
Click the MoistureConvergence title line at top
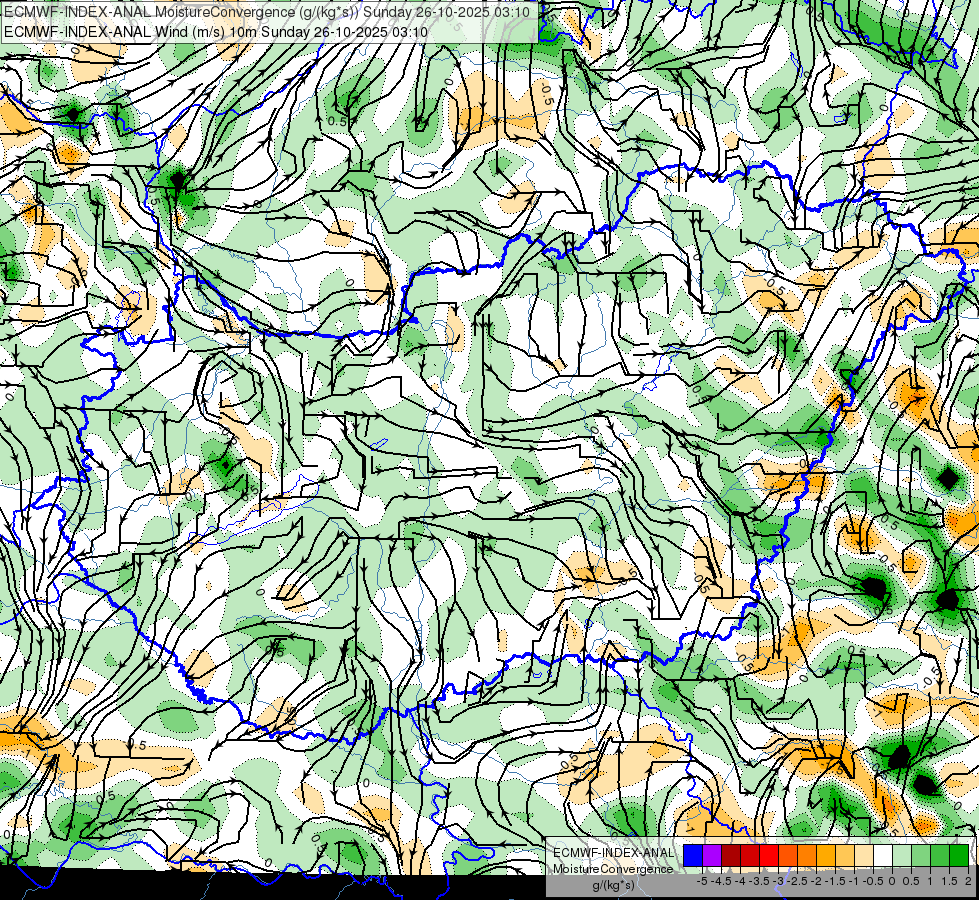[x=266, y=12]
